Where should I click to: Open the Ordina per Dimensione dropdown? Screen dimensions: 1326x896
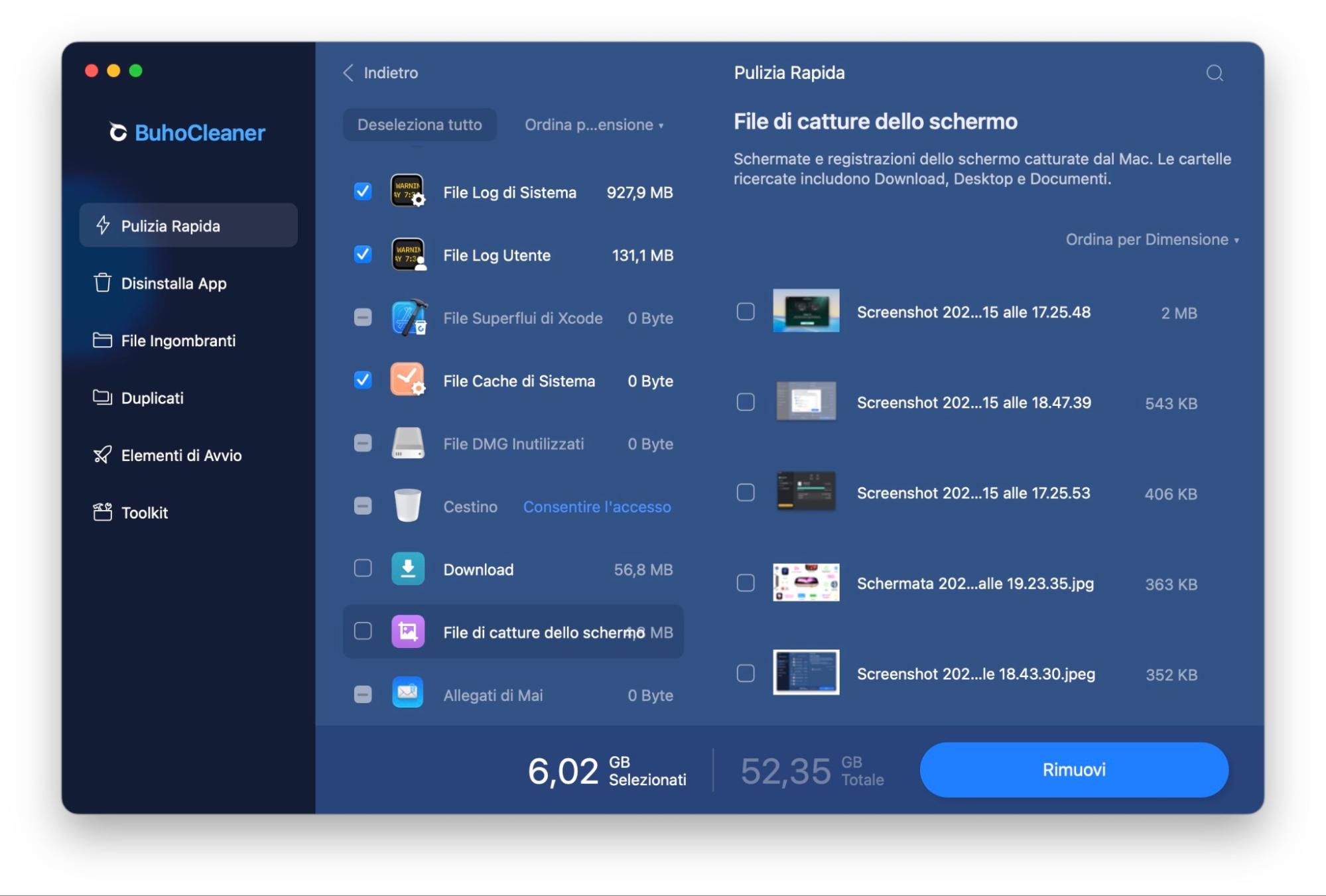click(1151, 240)
